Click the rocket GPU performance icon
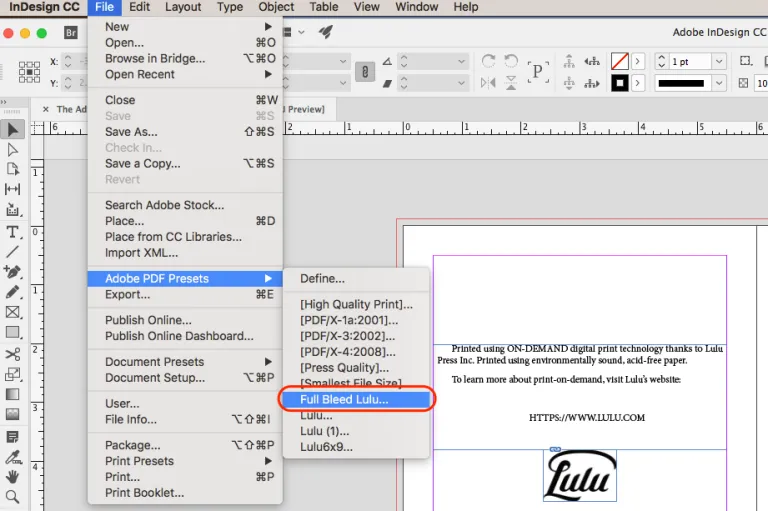The image size is (768, 511). [x=326, y=32]
